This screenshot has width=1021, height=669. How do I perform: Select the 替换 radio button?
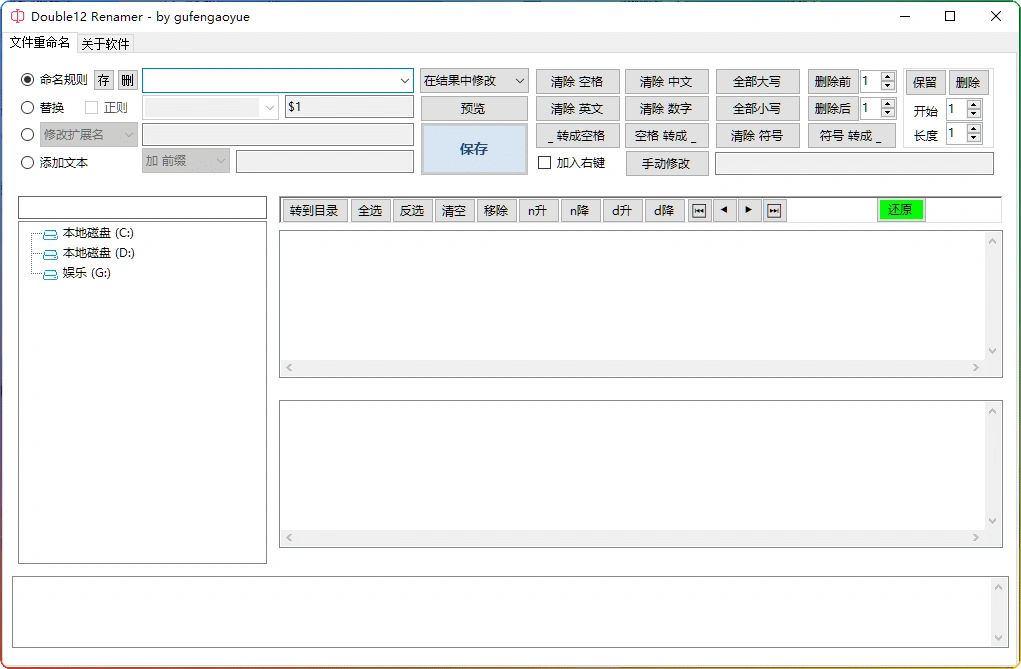pos(27,107)
